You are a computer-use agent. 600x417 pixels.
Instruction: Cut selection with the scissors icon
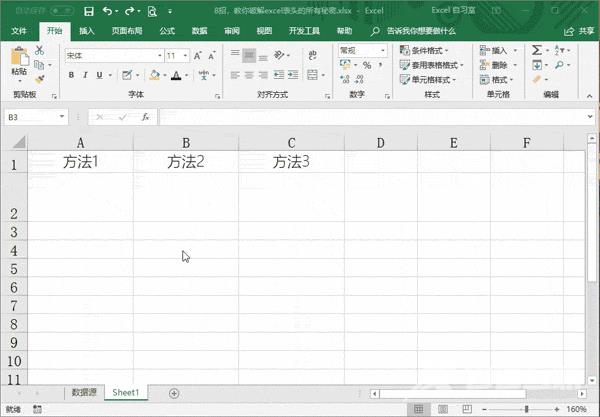39,50
